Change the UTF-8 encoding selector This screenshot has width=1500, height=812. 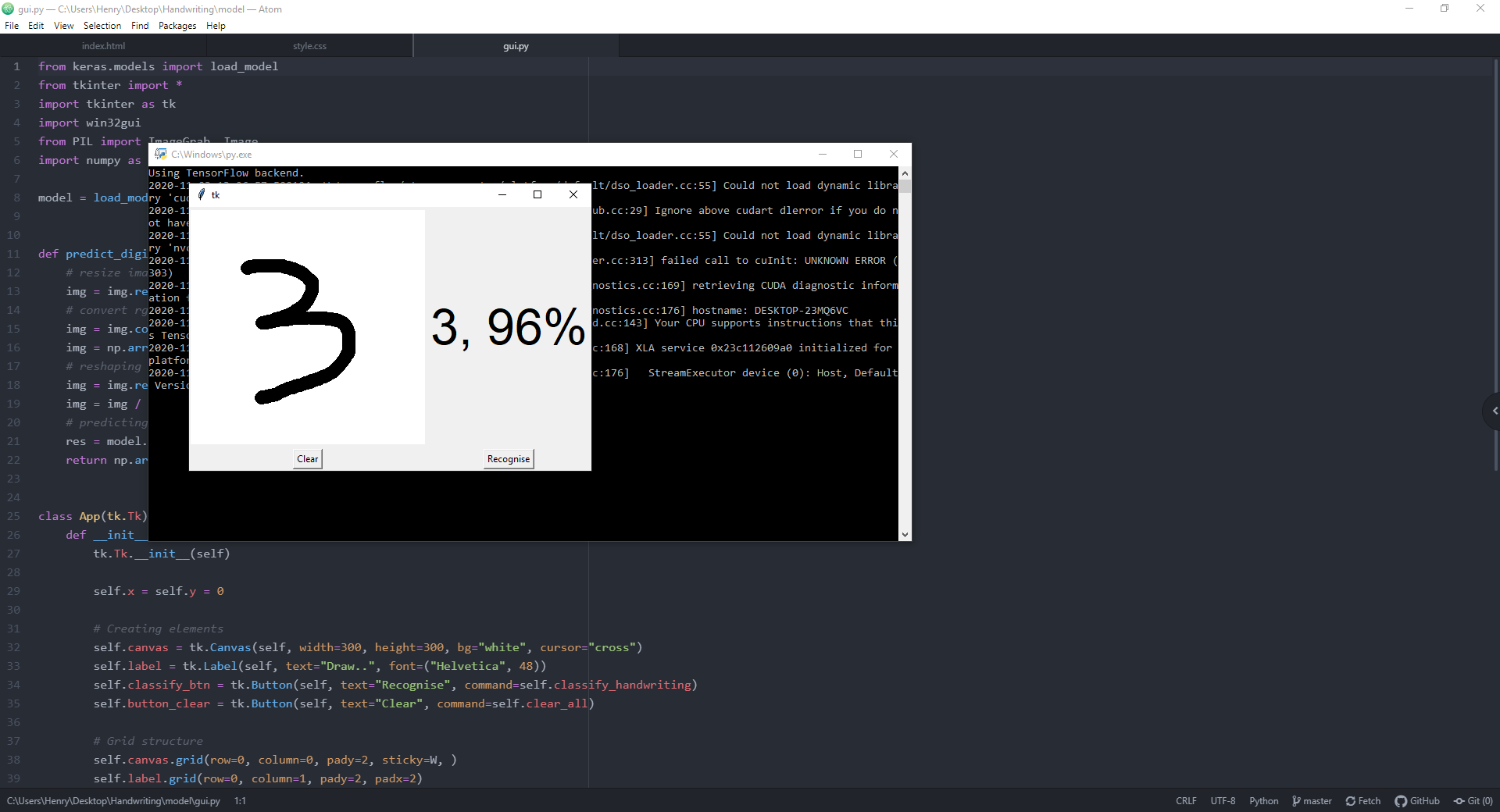(1223, 801)
